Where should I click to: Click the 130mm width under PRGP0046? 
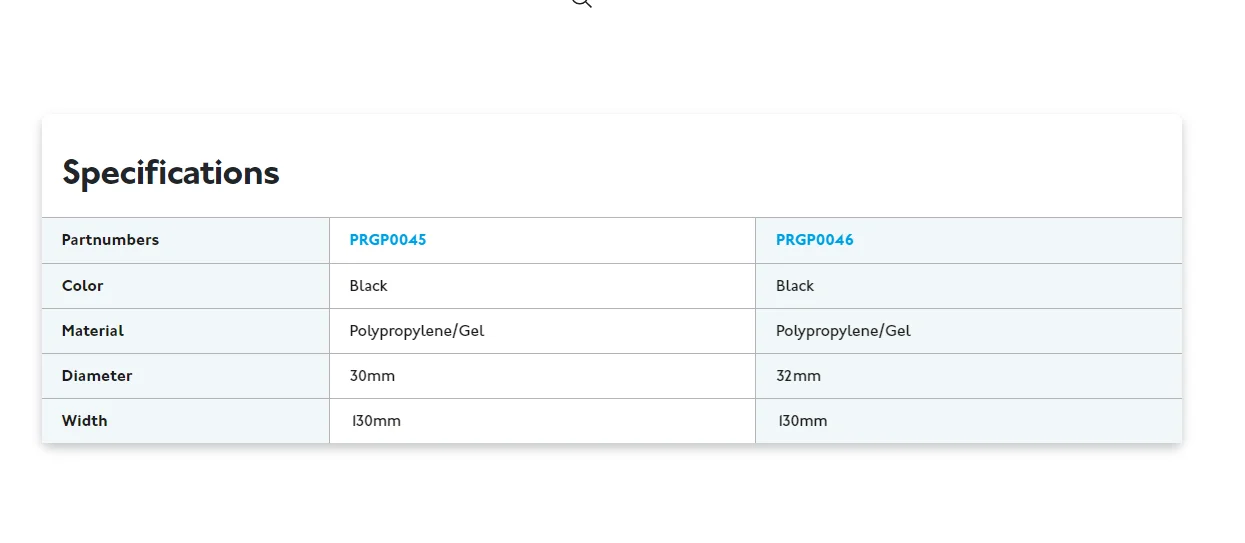803,421
